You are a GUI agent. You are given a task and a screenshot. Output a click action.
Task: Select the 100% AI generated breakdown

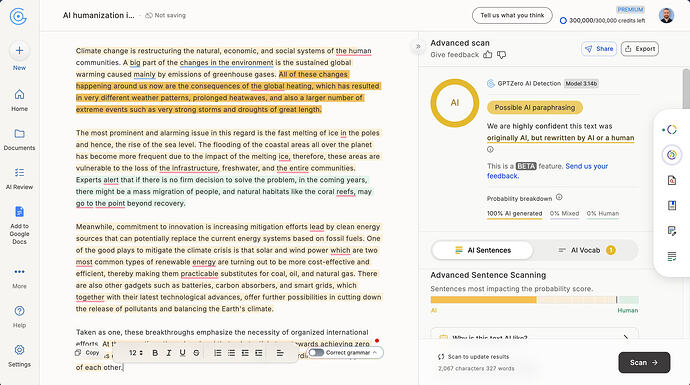tap(514, 213)
